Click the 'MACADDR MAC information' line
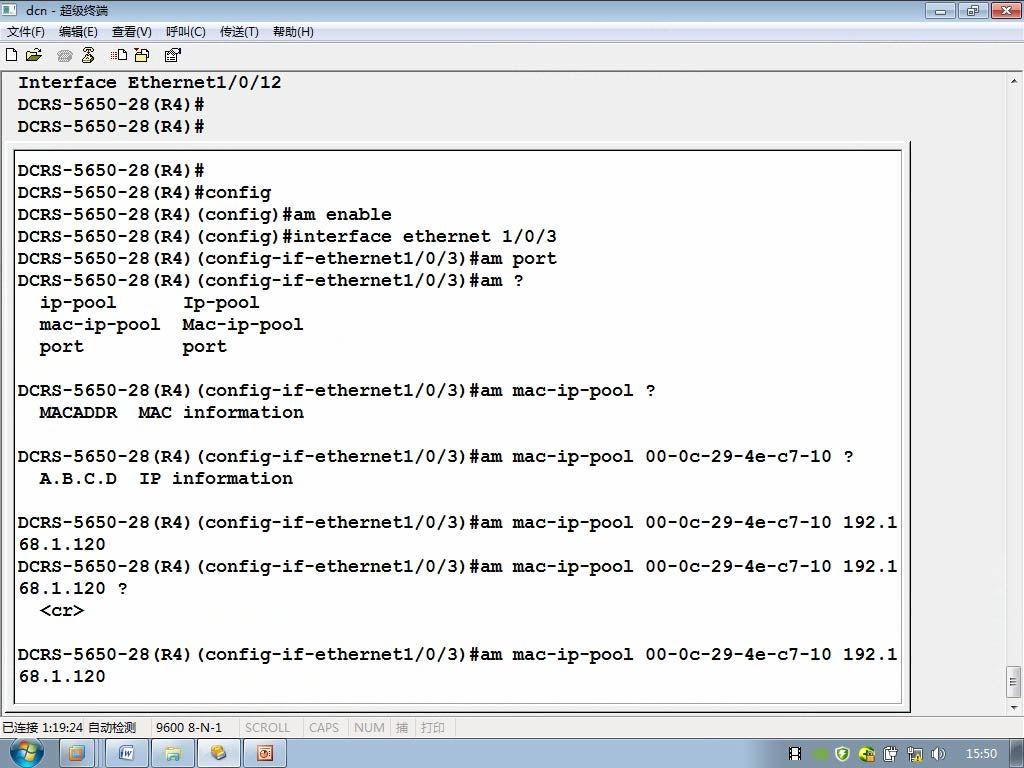1024x768 pixels. pos(171,412)
